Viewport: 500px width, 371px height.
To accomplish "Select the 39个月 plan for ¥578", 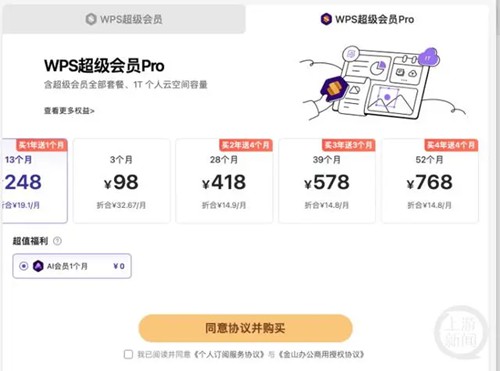I will coord(327,181).
